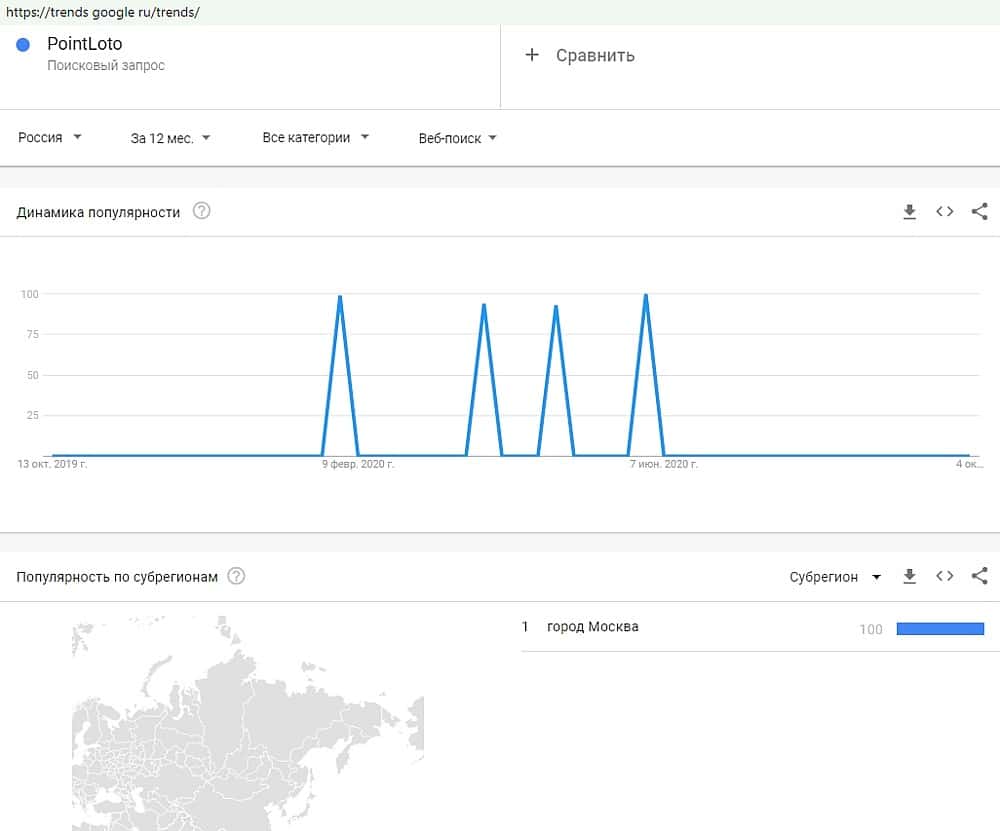Viewport: 1000px width, 831px height.
Task: Download the interest over time chart data
Action: pyautogui.click(x=909, y=211)
